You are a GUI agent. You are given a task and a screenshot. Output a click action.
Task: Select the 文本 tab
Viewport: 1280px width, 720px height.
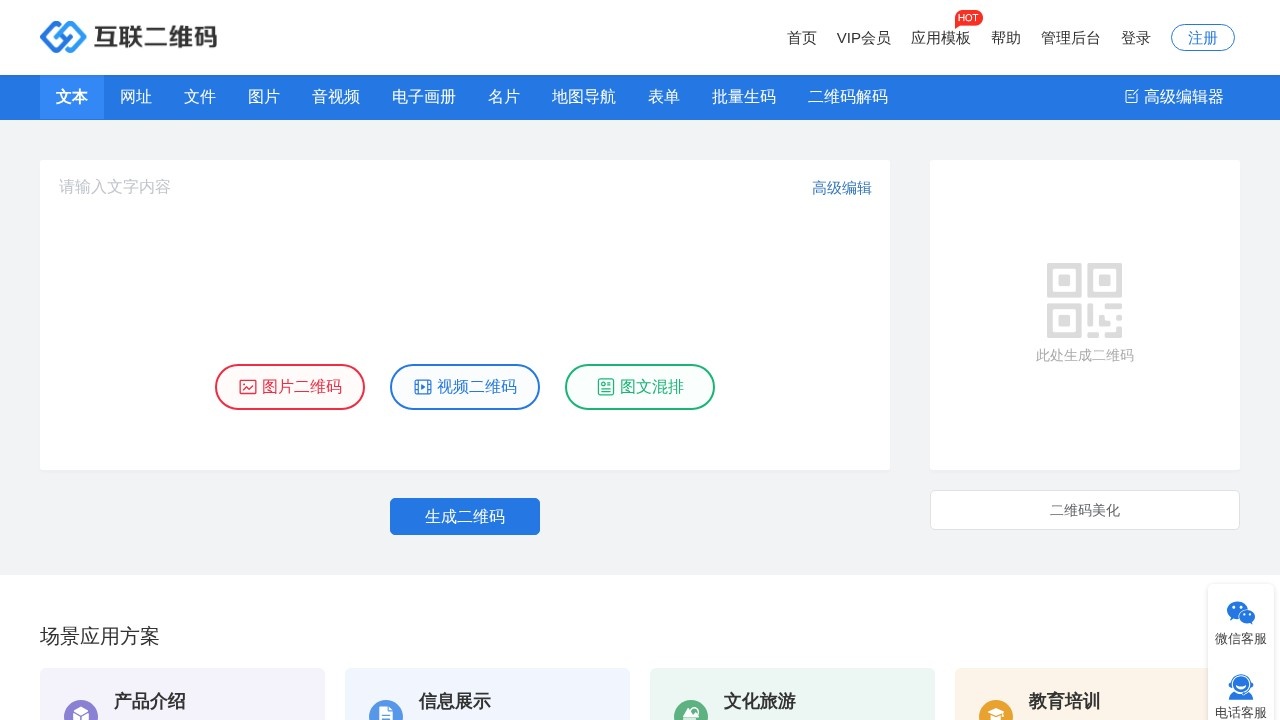[x=72, y=97]
